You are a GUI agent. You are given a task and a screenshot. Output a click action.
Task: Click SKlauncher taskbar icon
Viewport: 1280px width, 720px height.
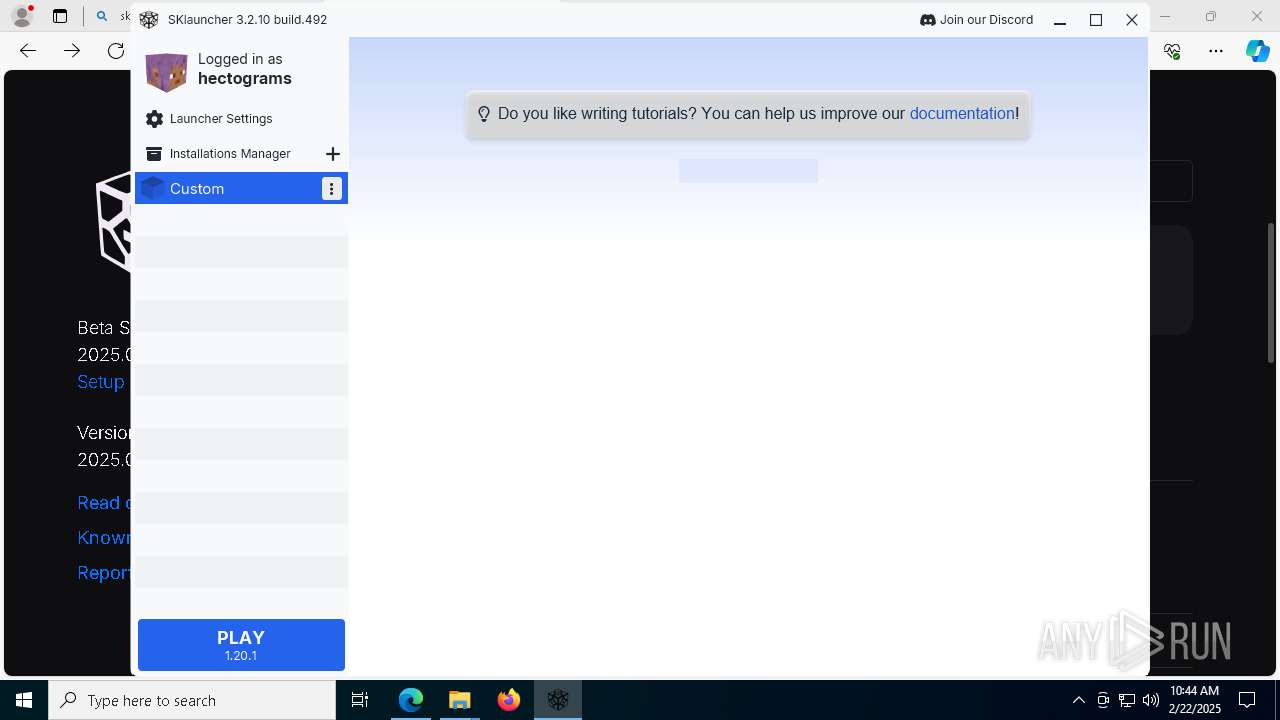(558, 700)
